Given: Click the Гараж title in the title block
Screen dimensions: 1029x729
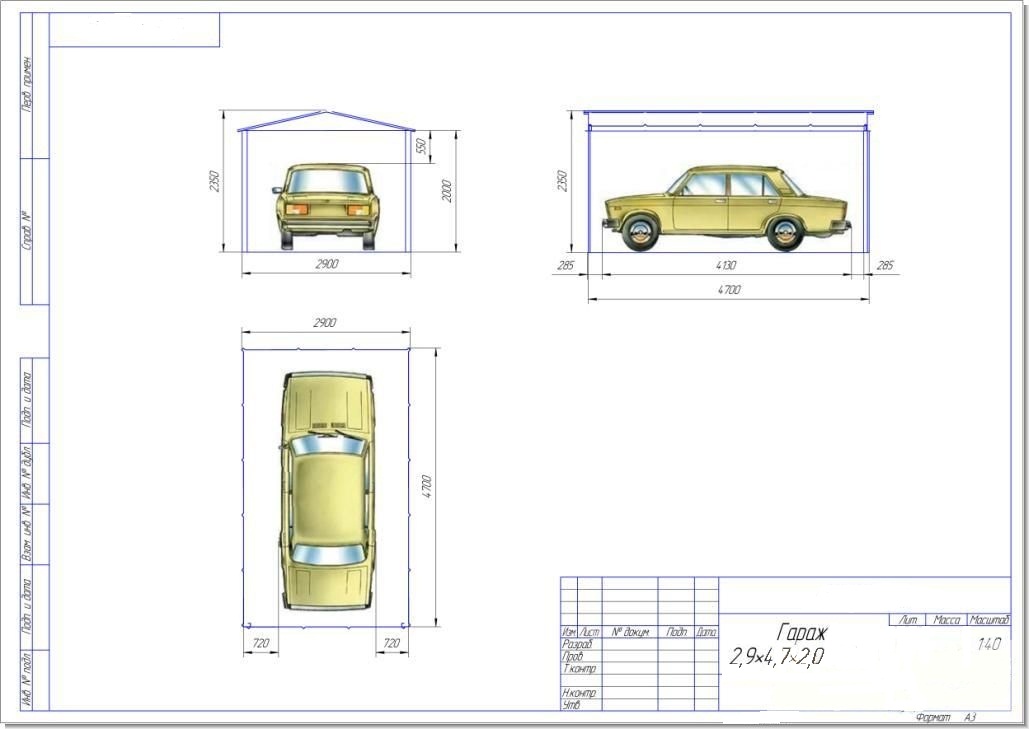Looking at the screenshot, I should pyautogui.click(x=801, y=632).
